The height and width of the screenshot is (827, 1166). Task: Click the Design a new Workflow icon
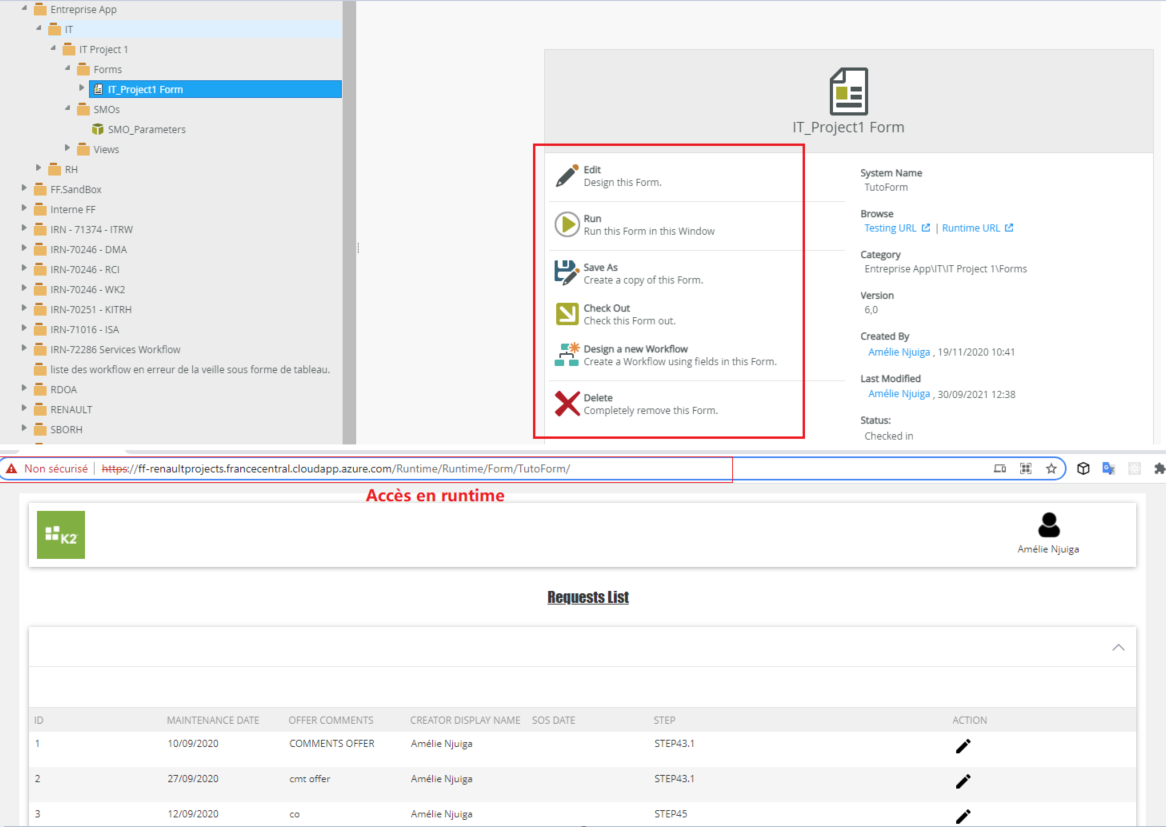click(x=567, y=354)
